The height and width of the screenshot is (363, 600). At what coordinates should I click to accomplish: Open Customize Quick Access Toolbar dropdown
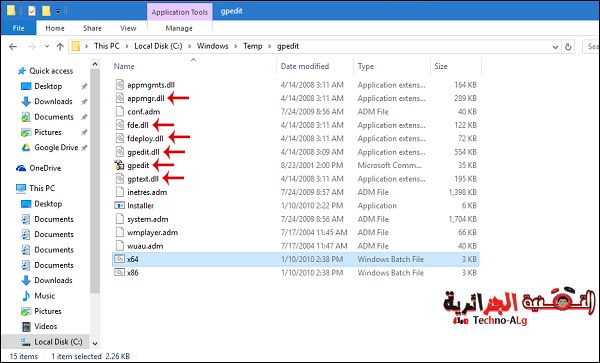click(x=58, y=11)
